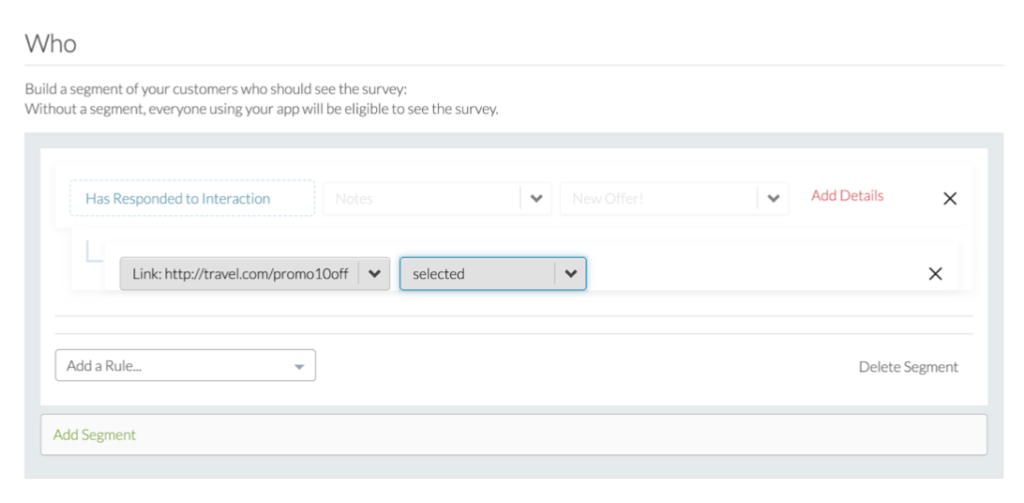
Task: Open the Link: http://travel.com/promo10off dropdown
Action: coord(240,274)
